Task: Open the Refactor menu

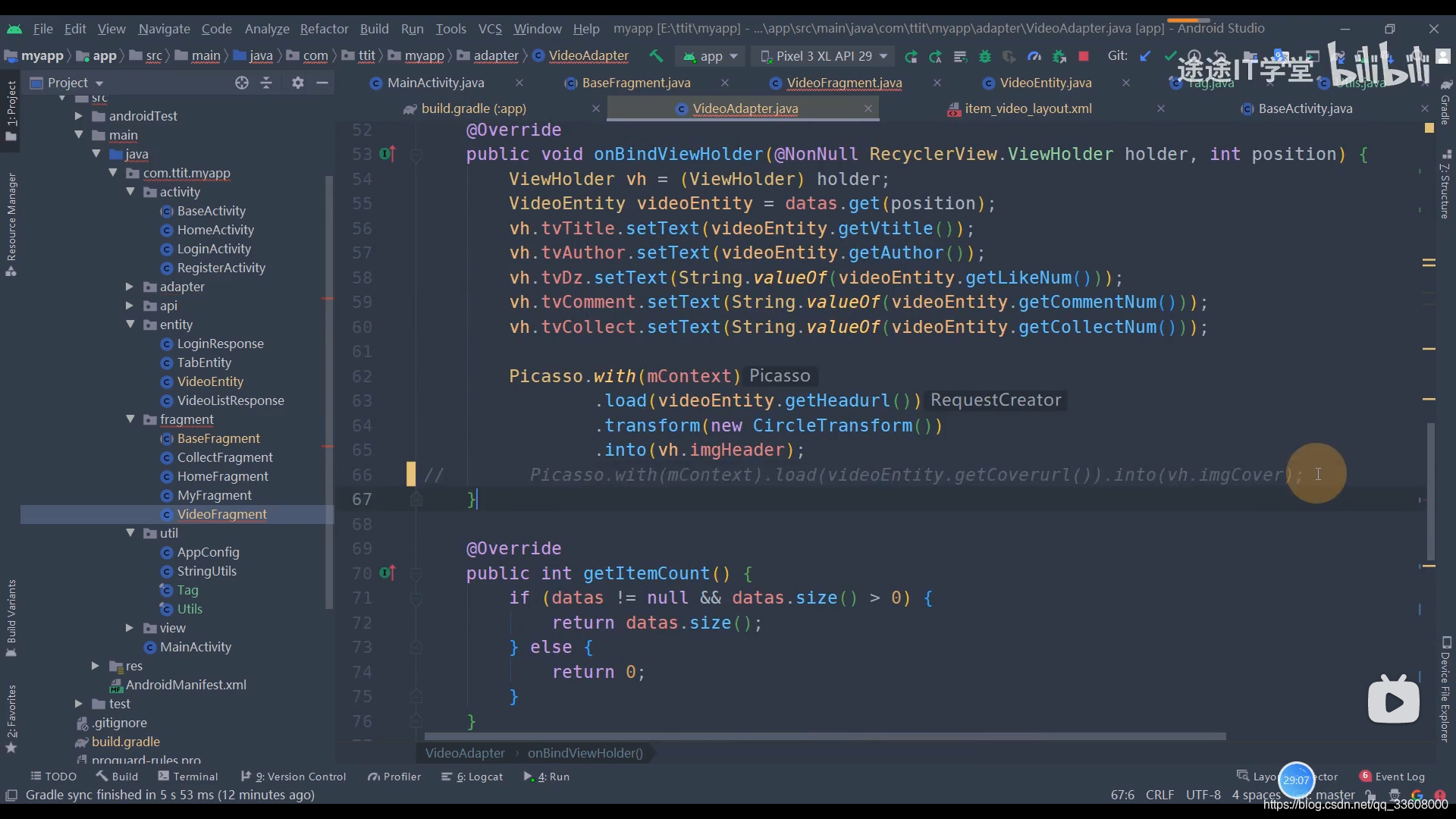Action: pos(324,29)
